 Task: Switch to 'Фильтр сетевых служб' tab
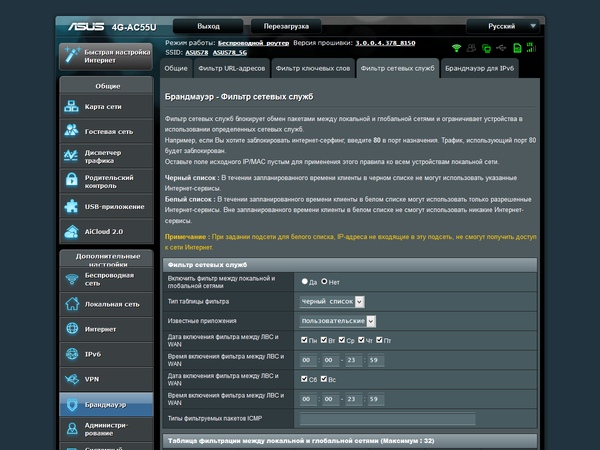click(398, 68)
